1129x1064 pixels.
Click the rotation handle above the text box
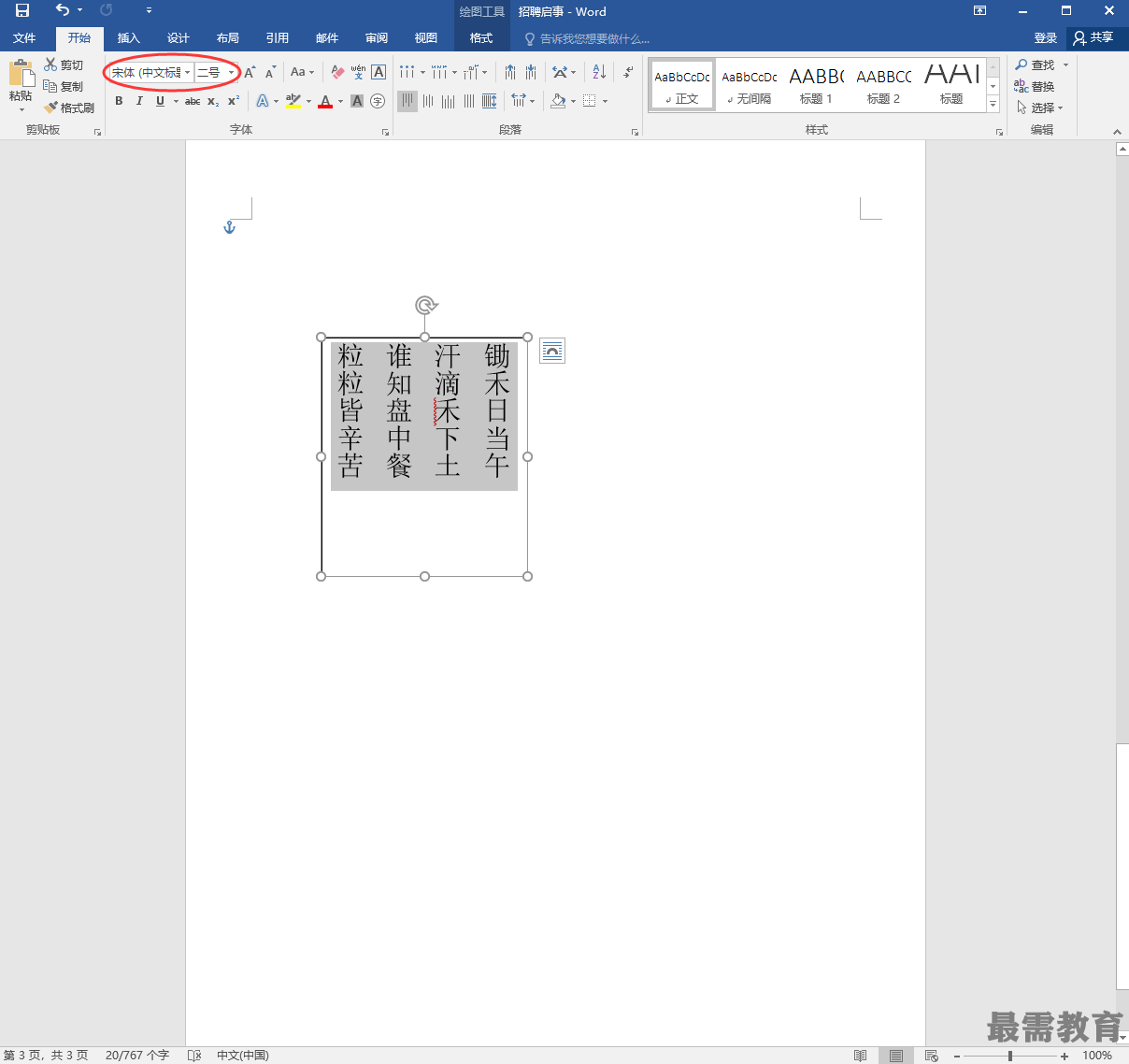[x=425, y=305]
